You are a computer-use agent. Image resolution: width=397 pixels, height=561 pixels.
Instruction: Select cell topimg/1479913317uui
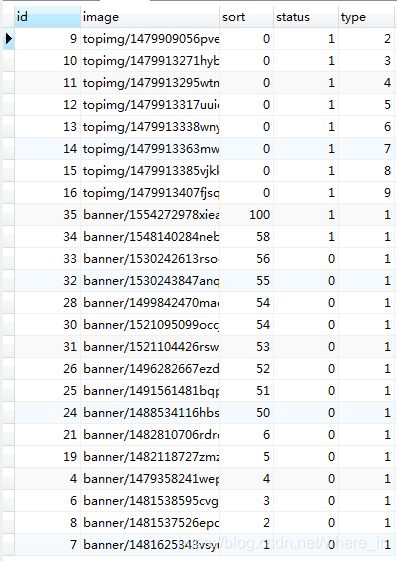coord(150,105)
